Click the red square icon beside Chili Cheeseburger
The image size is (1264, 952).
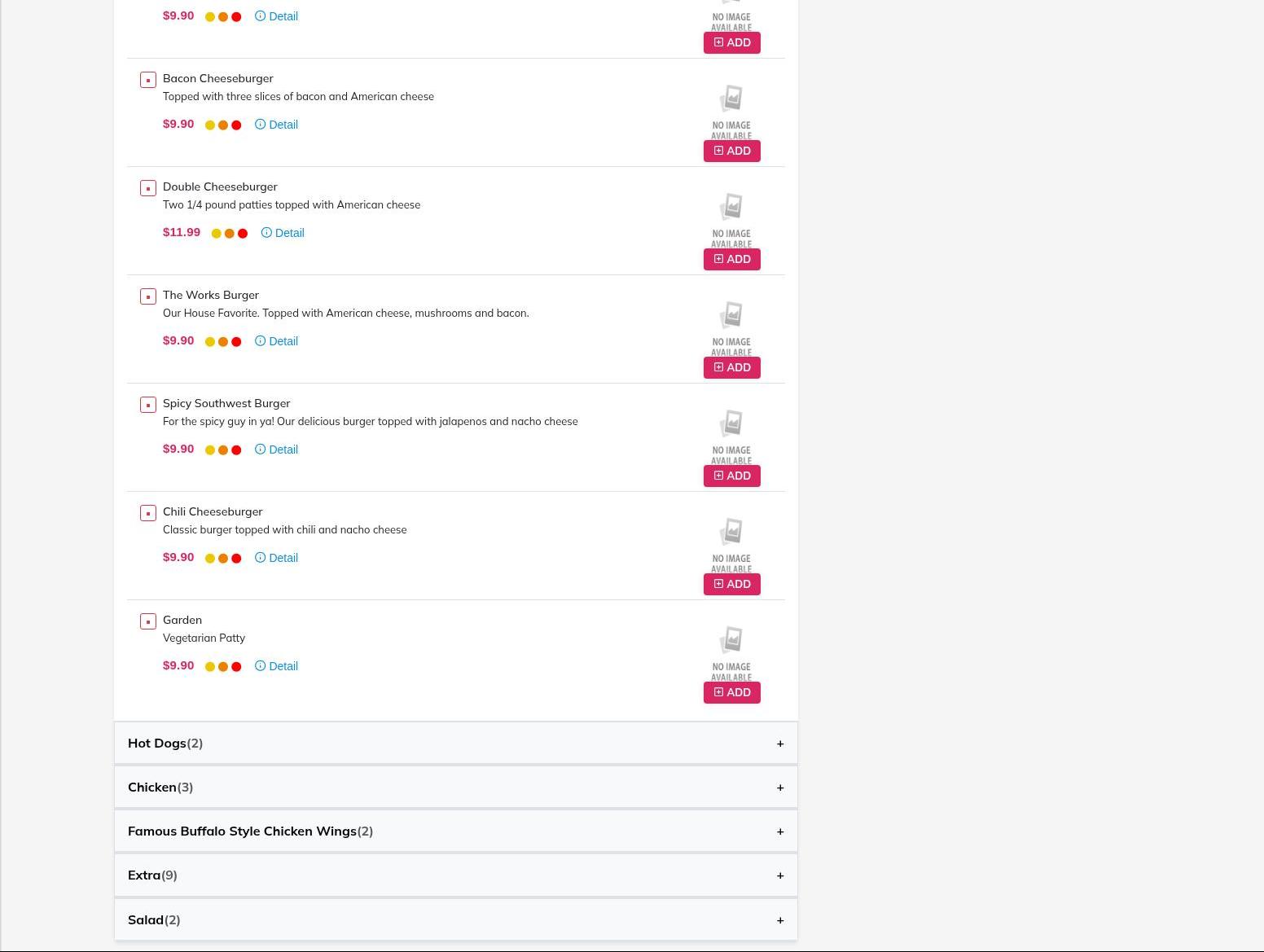tap(148, 513)
